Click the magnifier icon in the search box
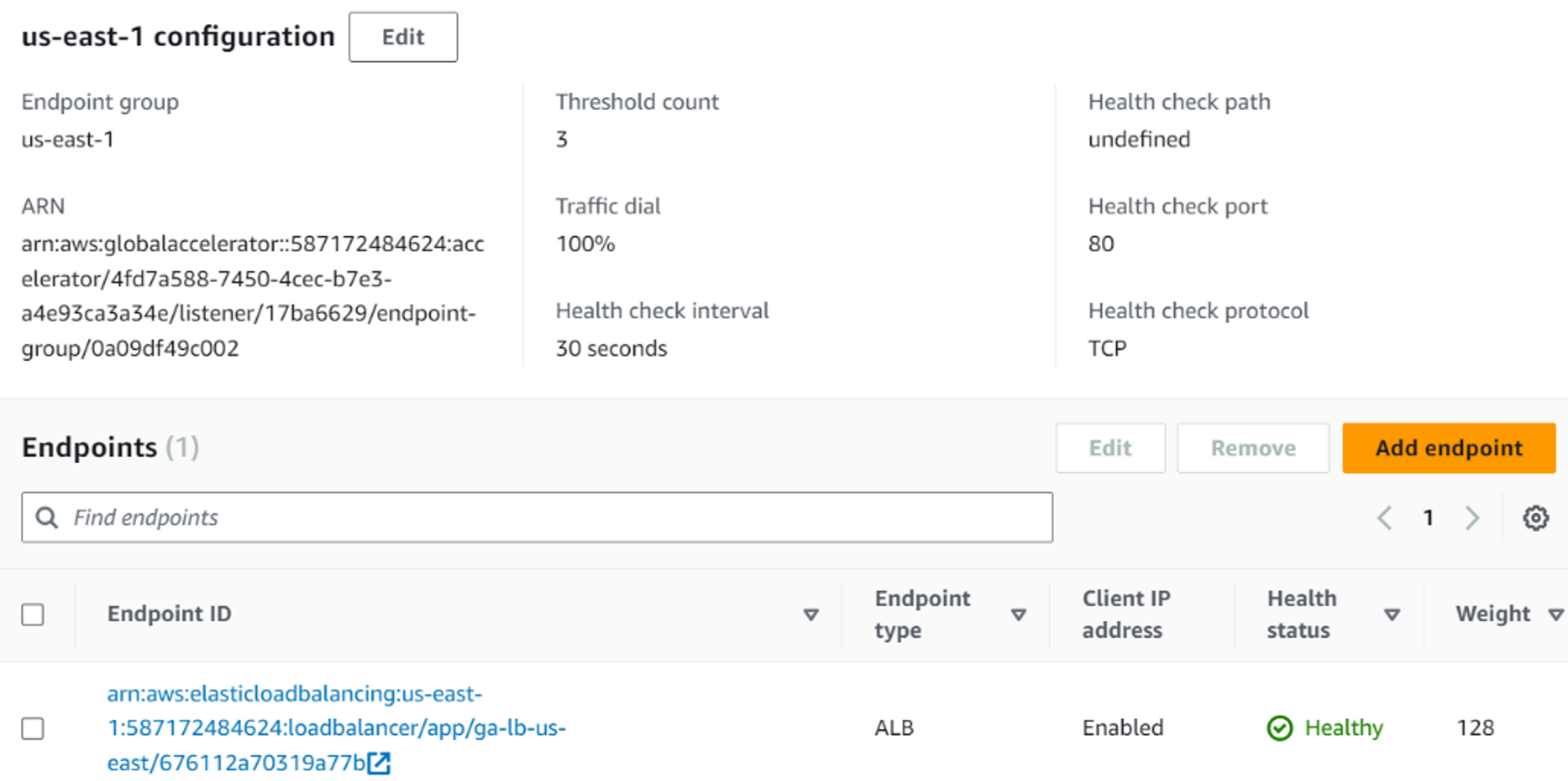Viewport: 1568px width, 781px height. (x=46, y=517)
